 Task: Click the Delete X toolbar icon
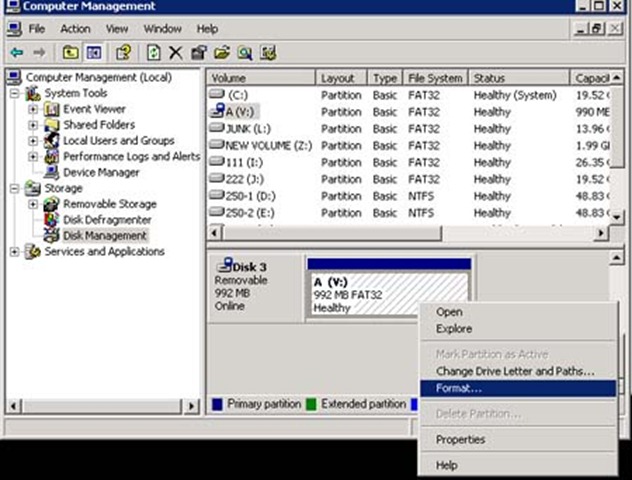click(176, 53)
